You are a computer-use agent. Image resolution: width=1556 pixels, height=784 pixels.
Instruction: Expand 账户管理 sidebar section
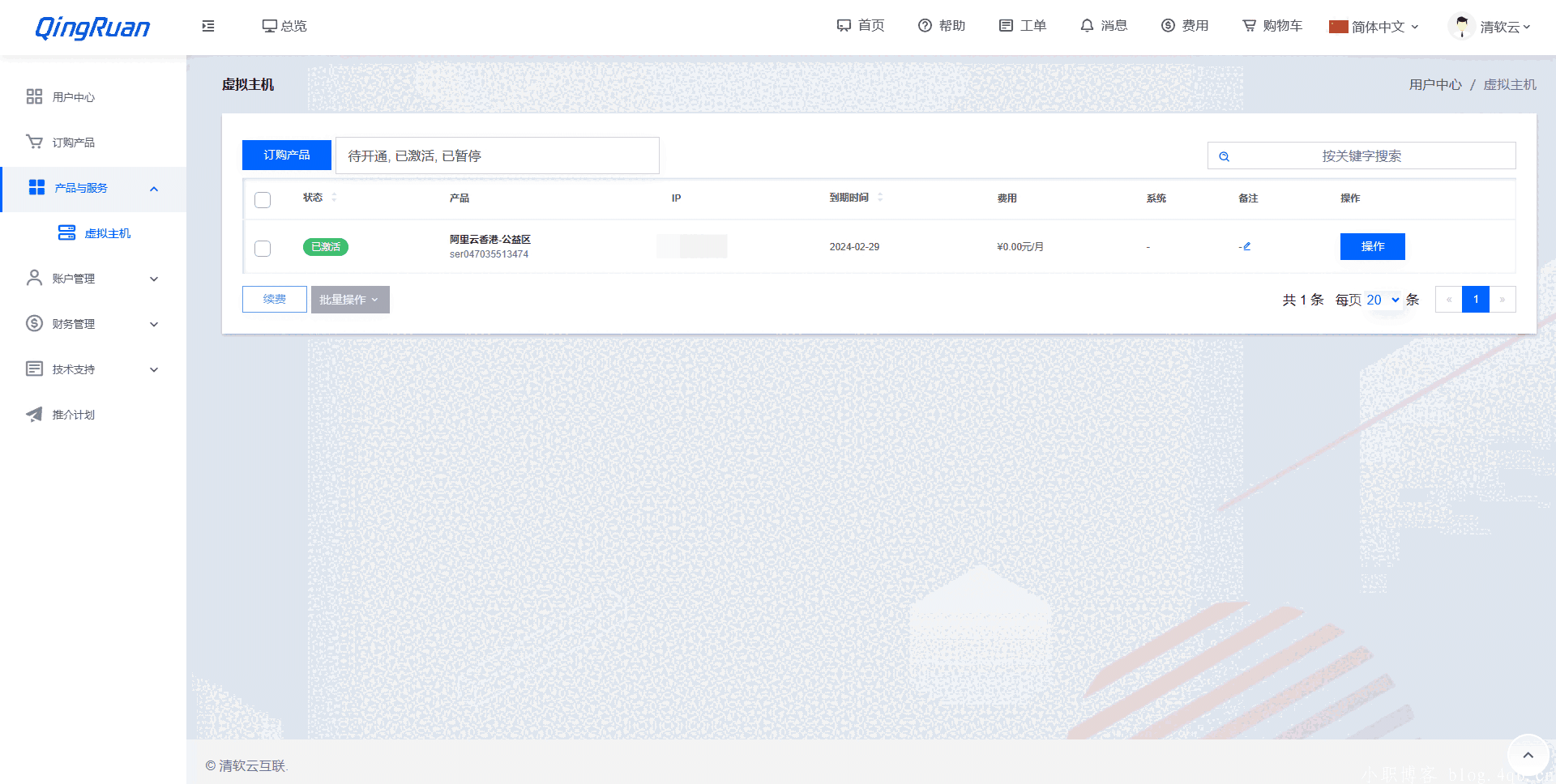pos(93,279)
